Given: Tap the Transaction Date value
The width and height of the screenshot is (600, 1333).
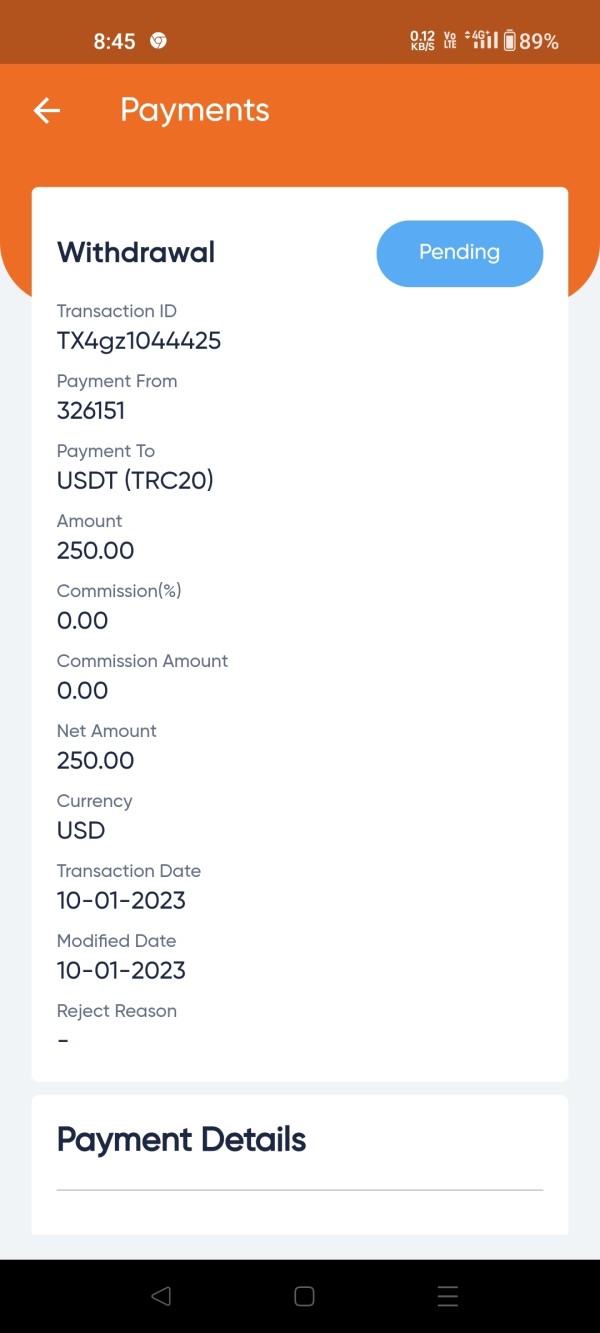Looking at the screenshot, I should 121,901.
